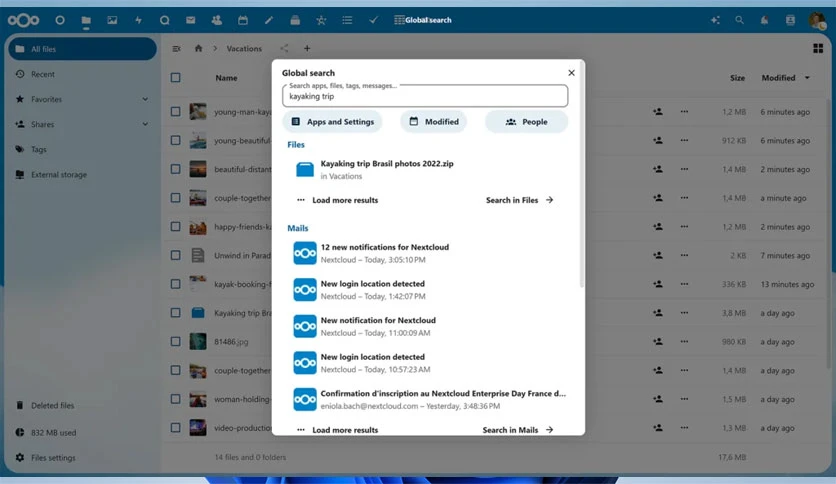The image size is (836, 484).
Task: Load more results under Mails
Action: pyautogui.click(x=337, y=430)
